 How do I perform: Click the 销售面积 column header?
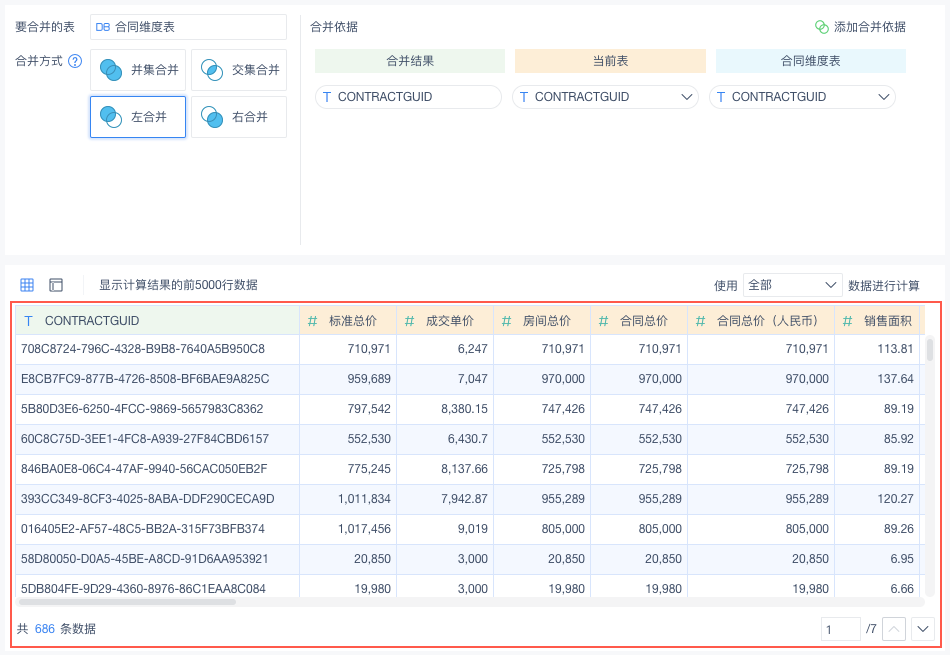[x=887, y=321]
